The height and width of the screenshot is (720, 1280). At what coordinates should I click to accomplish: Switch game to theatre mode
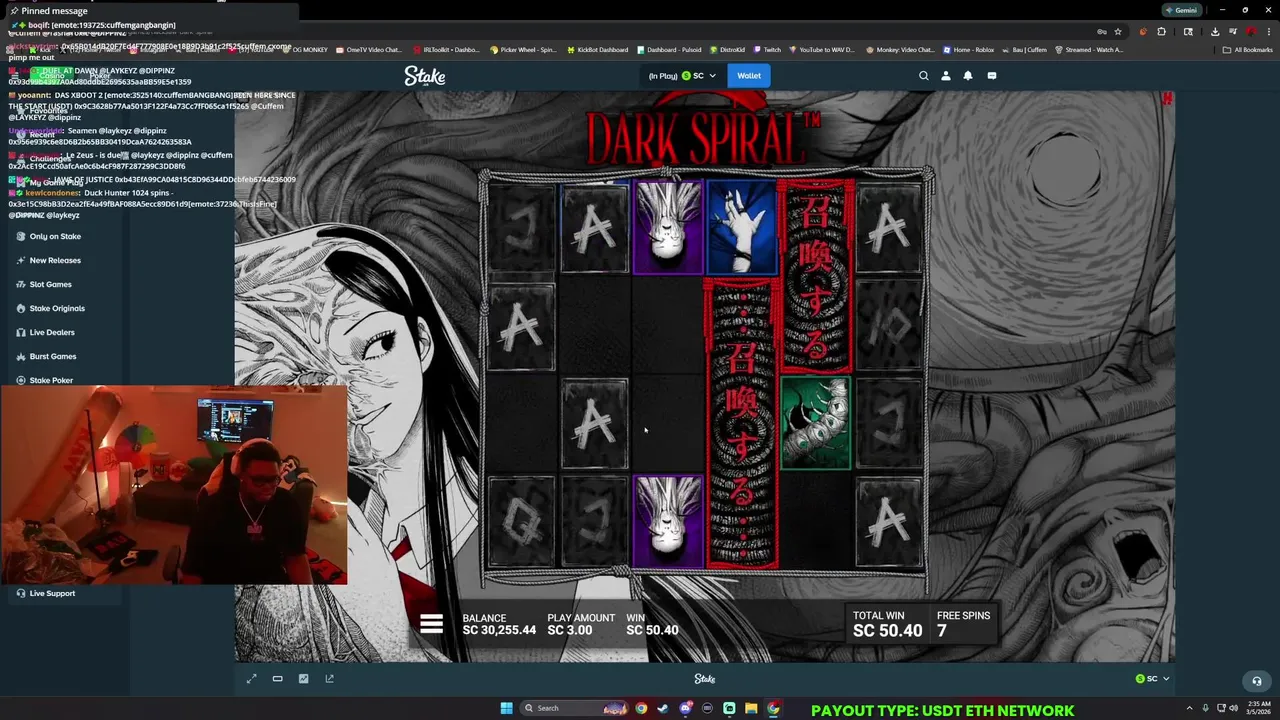(277, 678)
